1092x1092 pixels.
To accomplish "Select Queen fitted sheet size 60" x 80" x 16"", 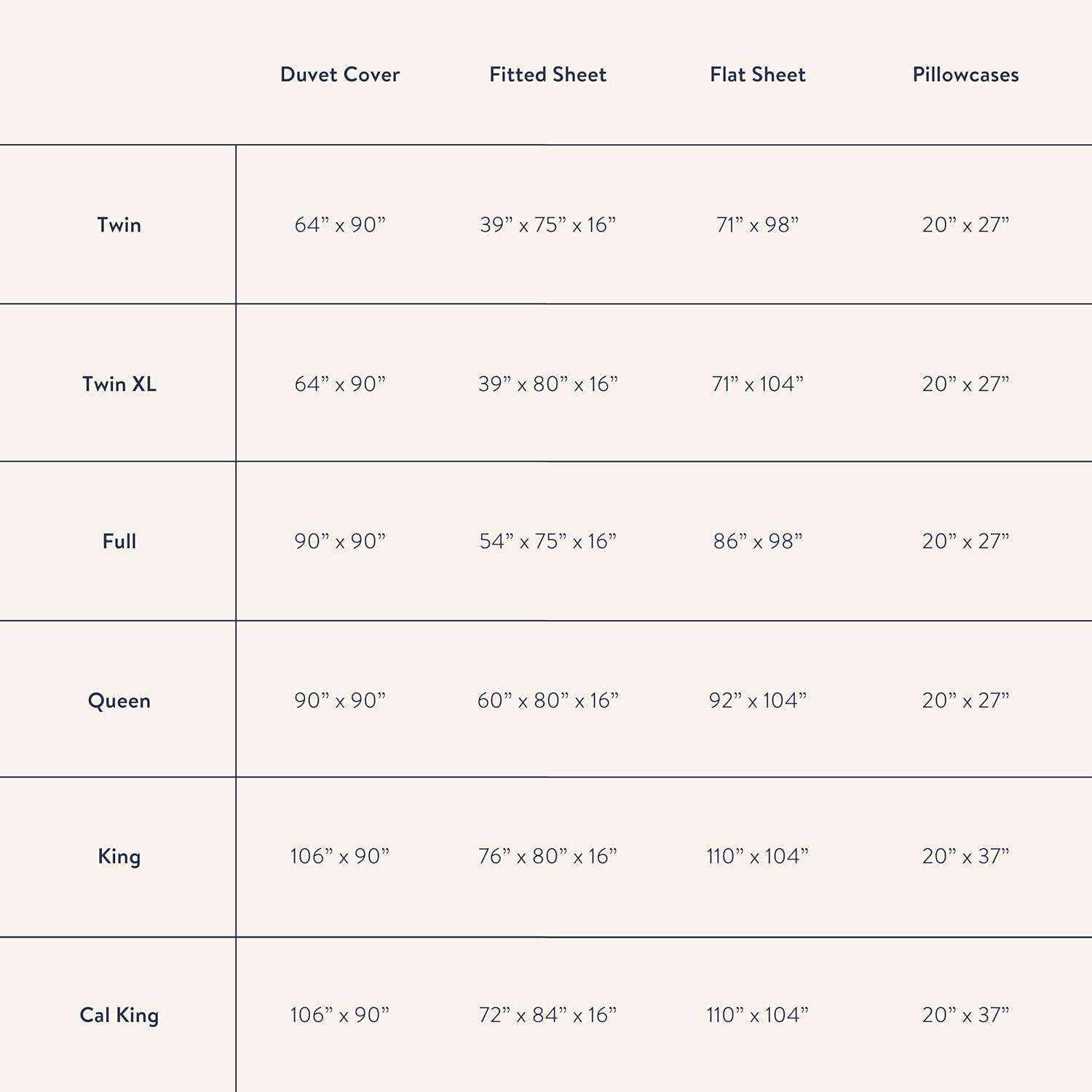I will pyautogui.click(x=547, y=700).
